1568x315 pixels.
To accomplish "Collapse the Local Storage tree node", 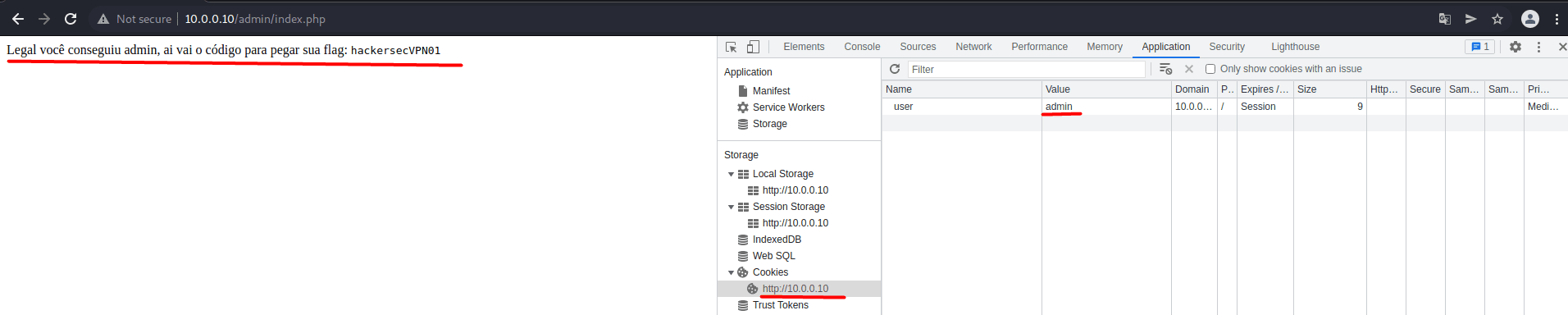I will (731, 174).
